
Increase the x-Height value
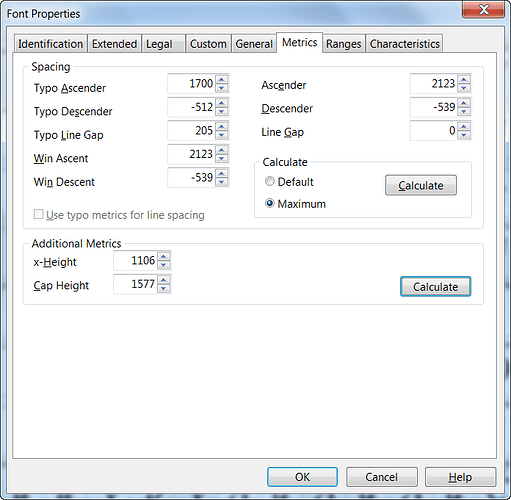pos(164,256)
